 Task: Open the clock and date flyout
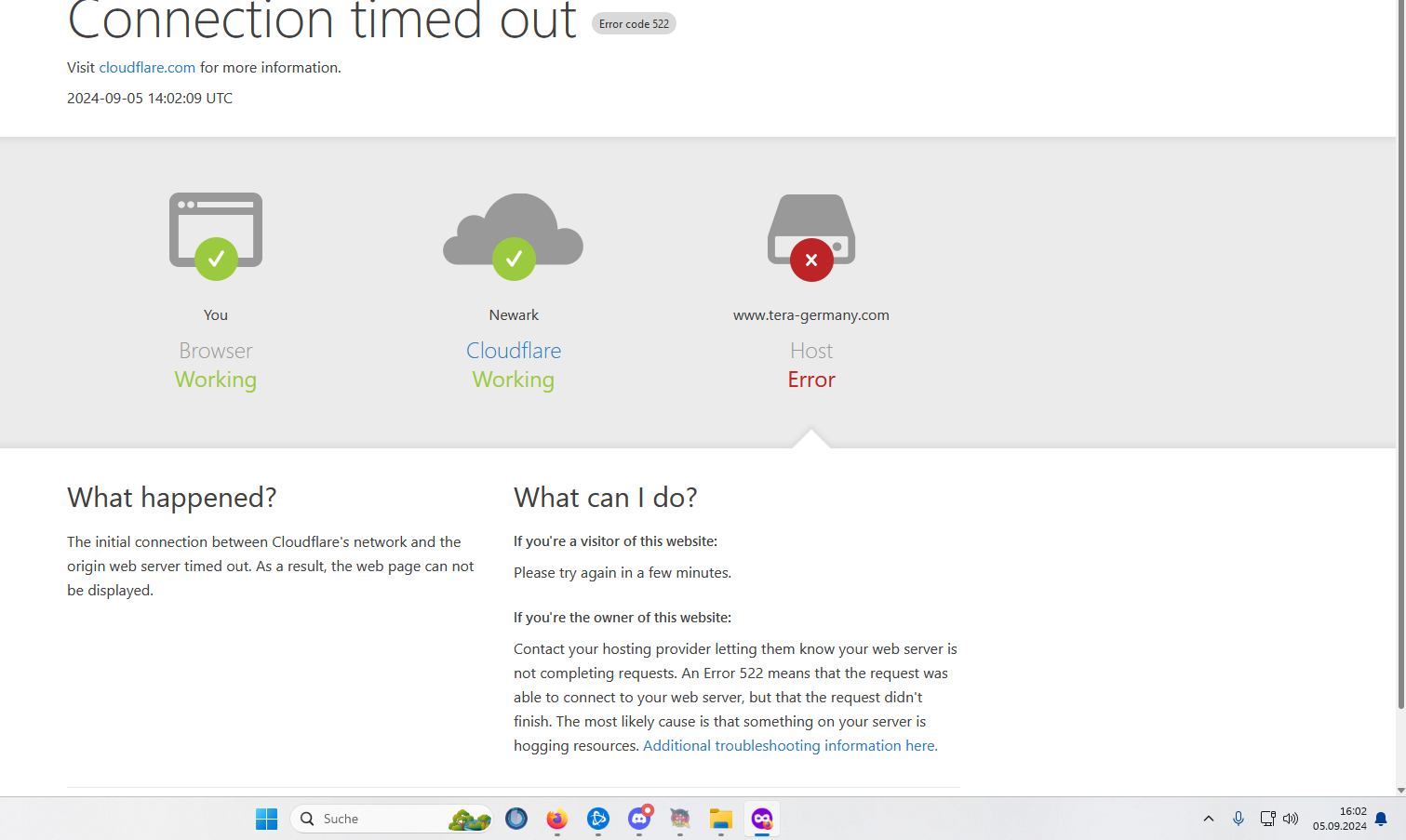point(1339,819)
